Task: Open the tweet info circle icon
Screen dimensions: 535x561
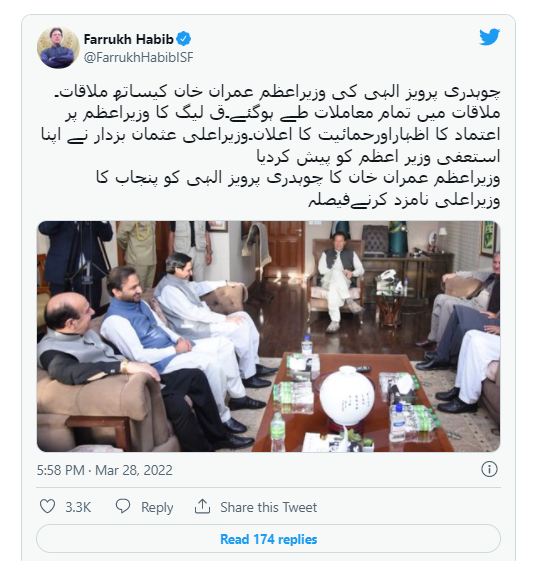Action: [489, 469]
